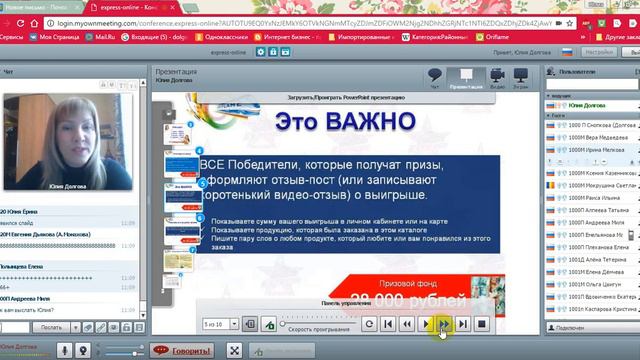This screenshot has height=360, width=640.
Task: Open the Моя Страница bookmark
Action: 55,37
